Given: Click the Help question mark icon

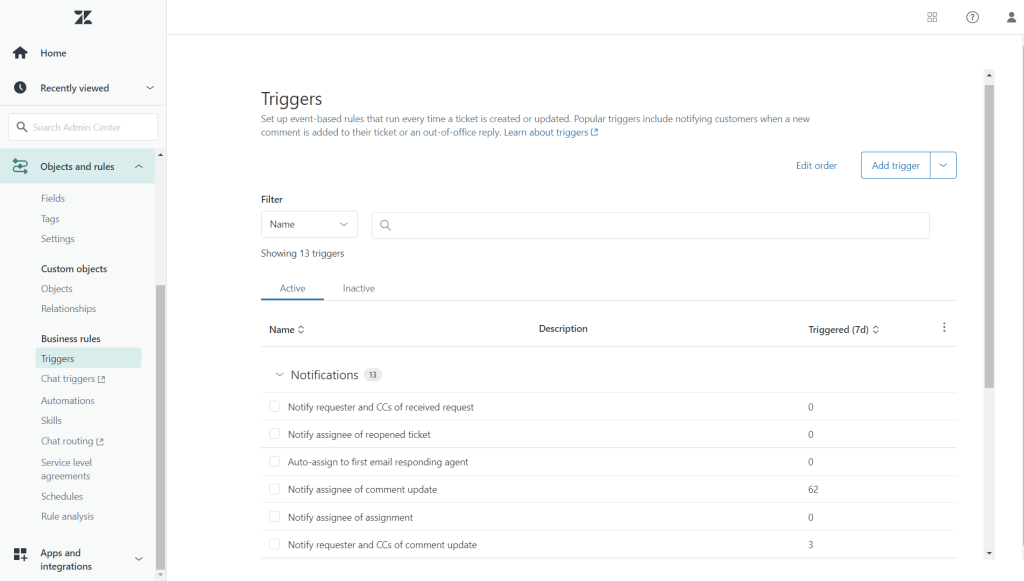Looking at the screenshot, I should (x=971, y=17).
